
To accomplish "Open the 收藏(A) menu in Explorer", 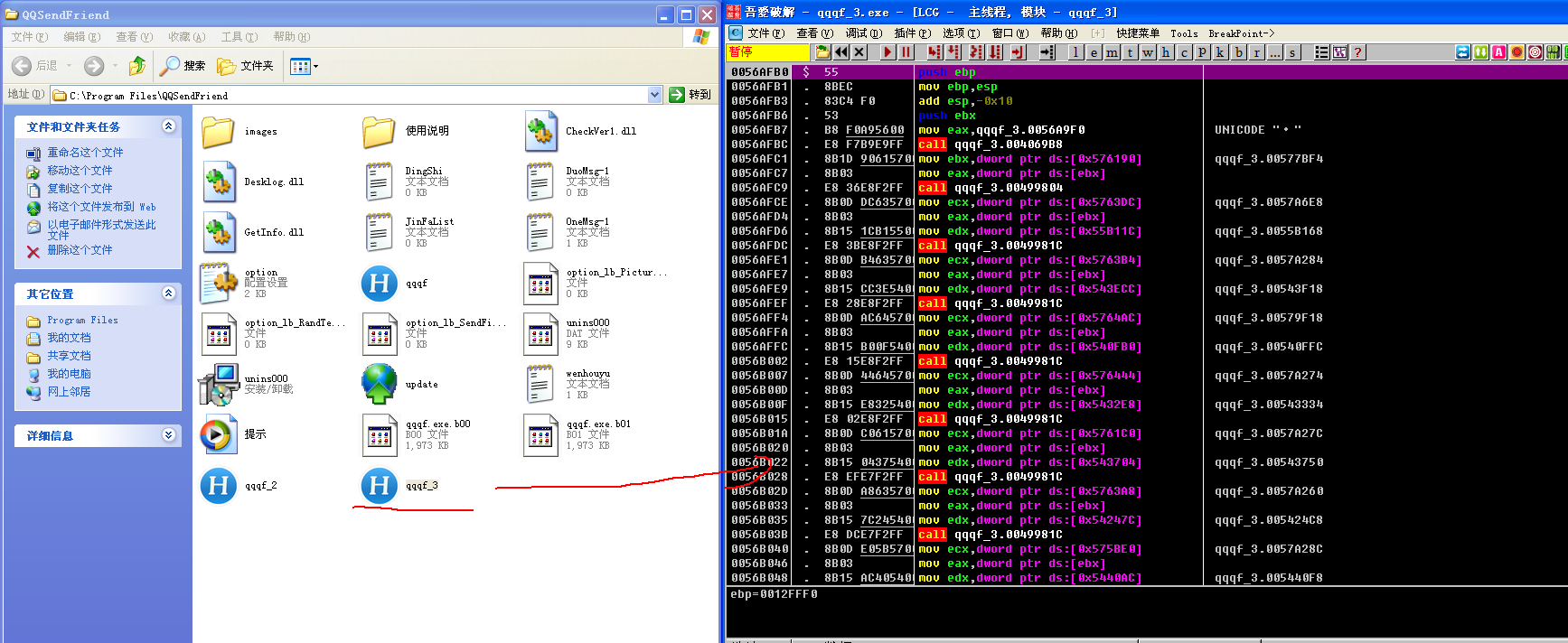I will pos(187,37).
